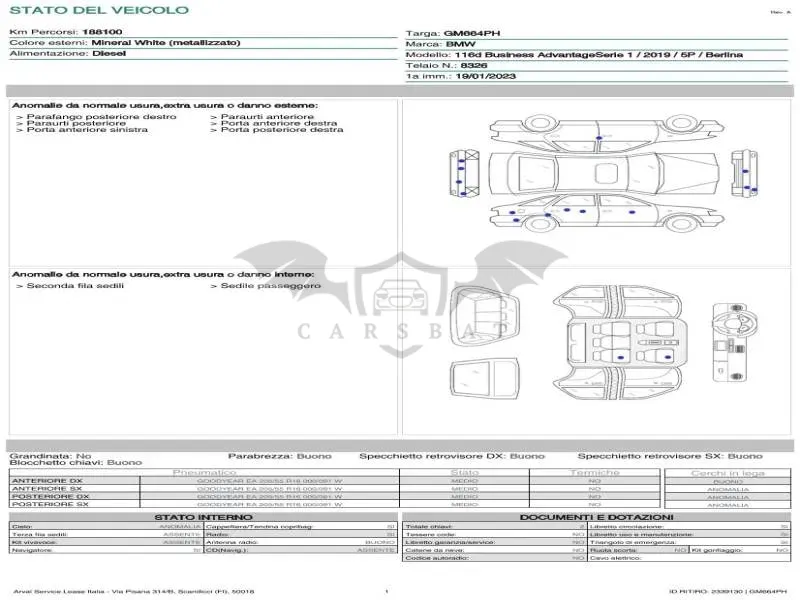The width and height of the screenshot is (800, 600).
Task: Select the 'Porta posteriore destra' anomaly item
Action: pyautogui.click(x=277, y=130)
